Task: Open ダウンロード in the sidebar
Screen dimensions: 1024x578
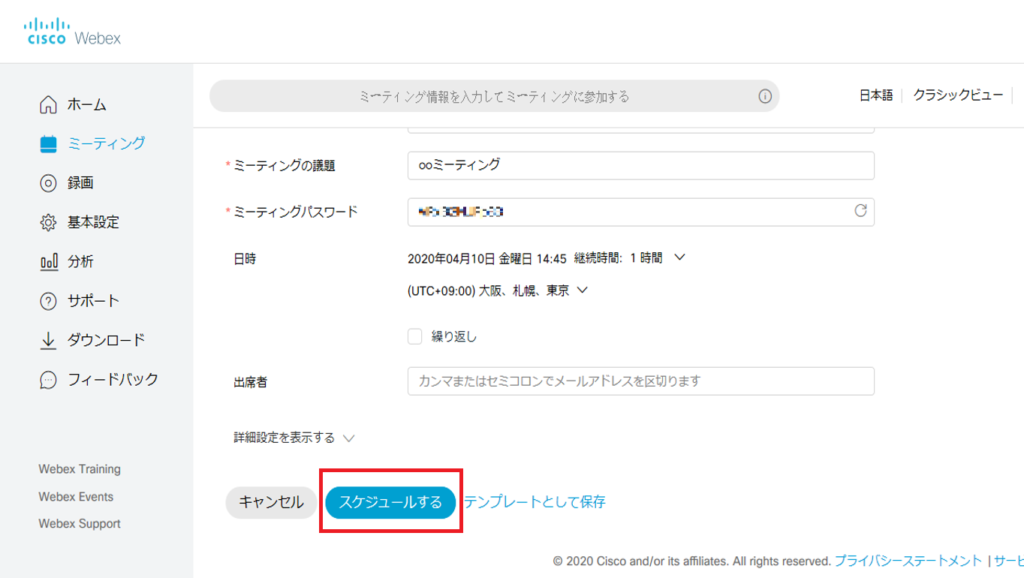Action: [106, 340]
